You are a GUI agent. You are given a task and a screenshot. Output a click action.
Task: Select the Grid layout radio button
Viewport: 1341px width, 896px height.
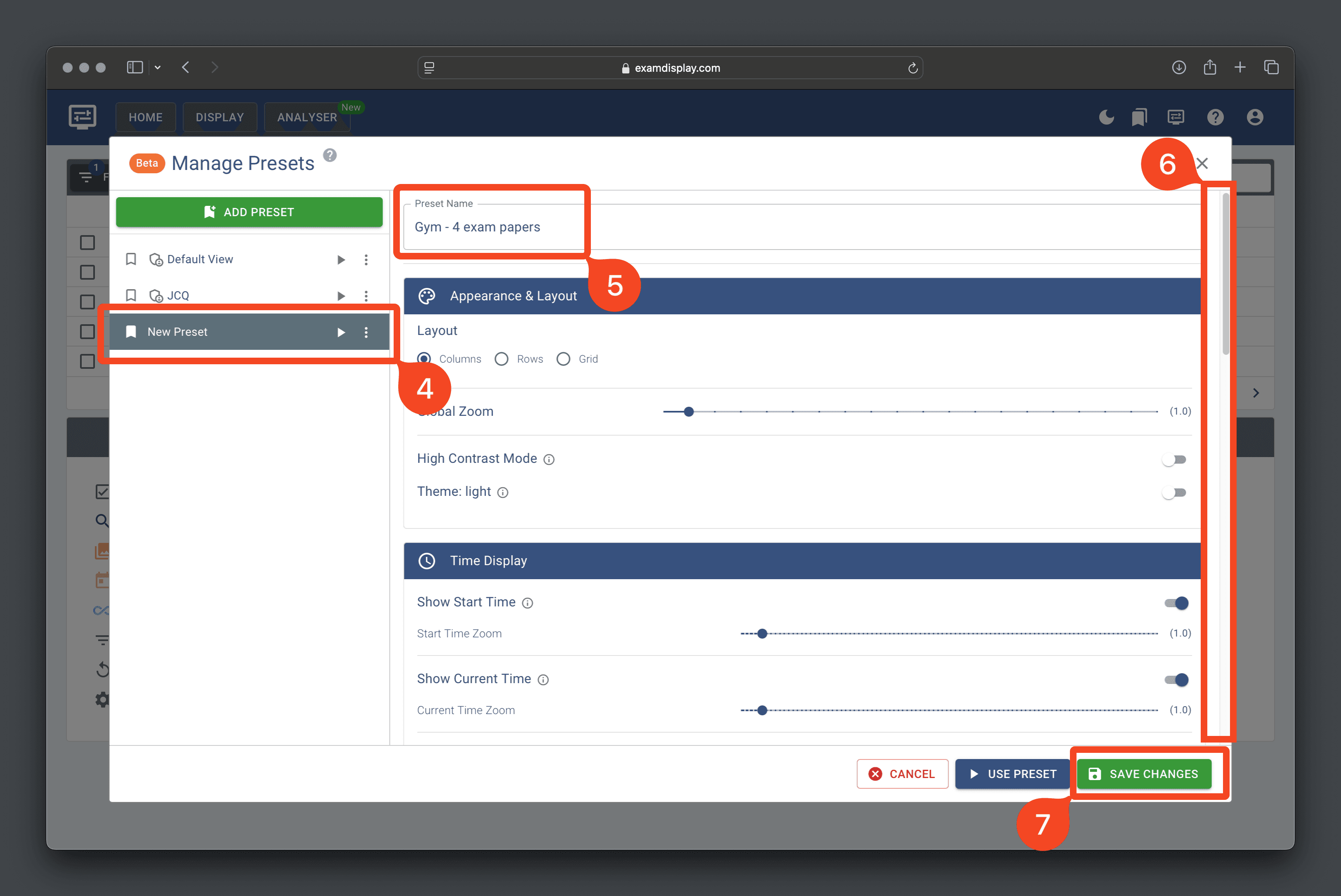tap(564, 359)
